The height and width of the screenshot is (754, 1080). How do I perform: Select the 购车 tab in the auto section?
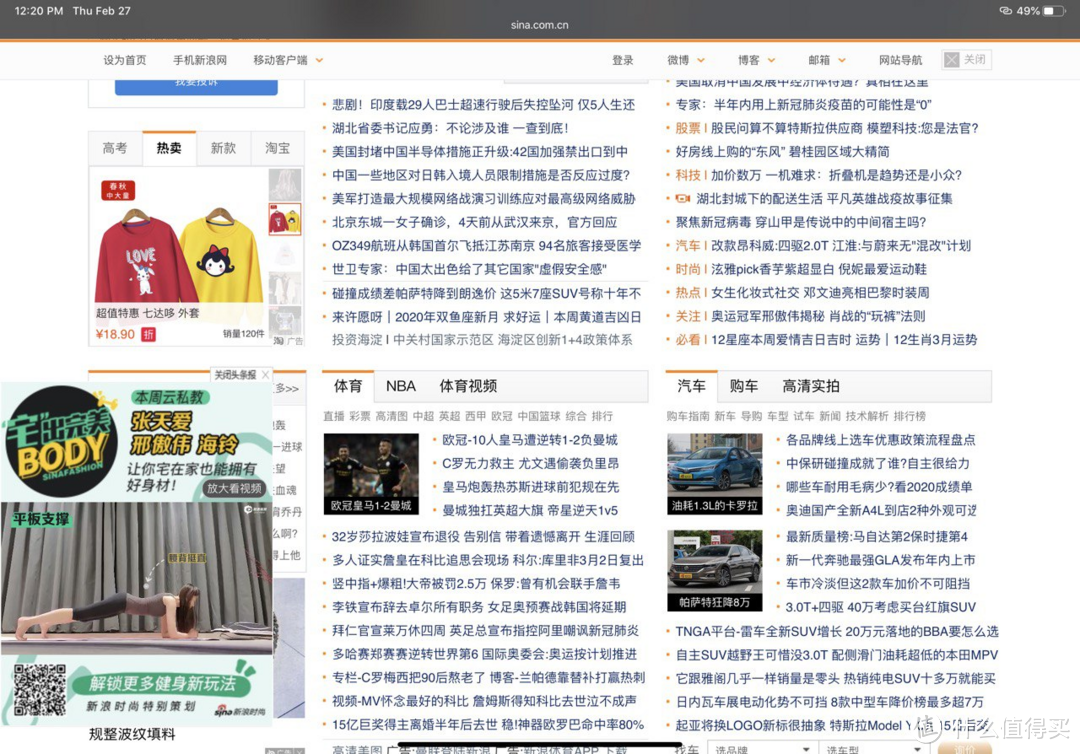point(744,386)
